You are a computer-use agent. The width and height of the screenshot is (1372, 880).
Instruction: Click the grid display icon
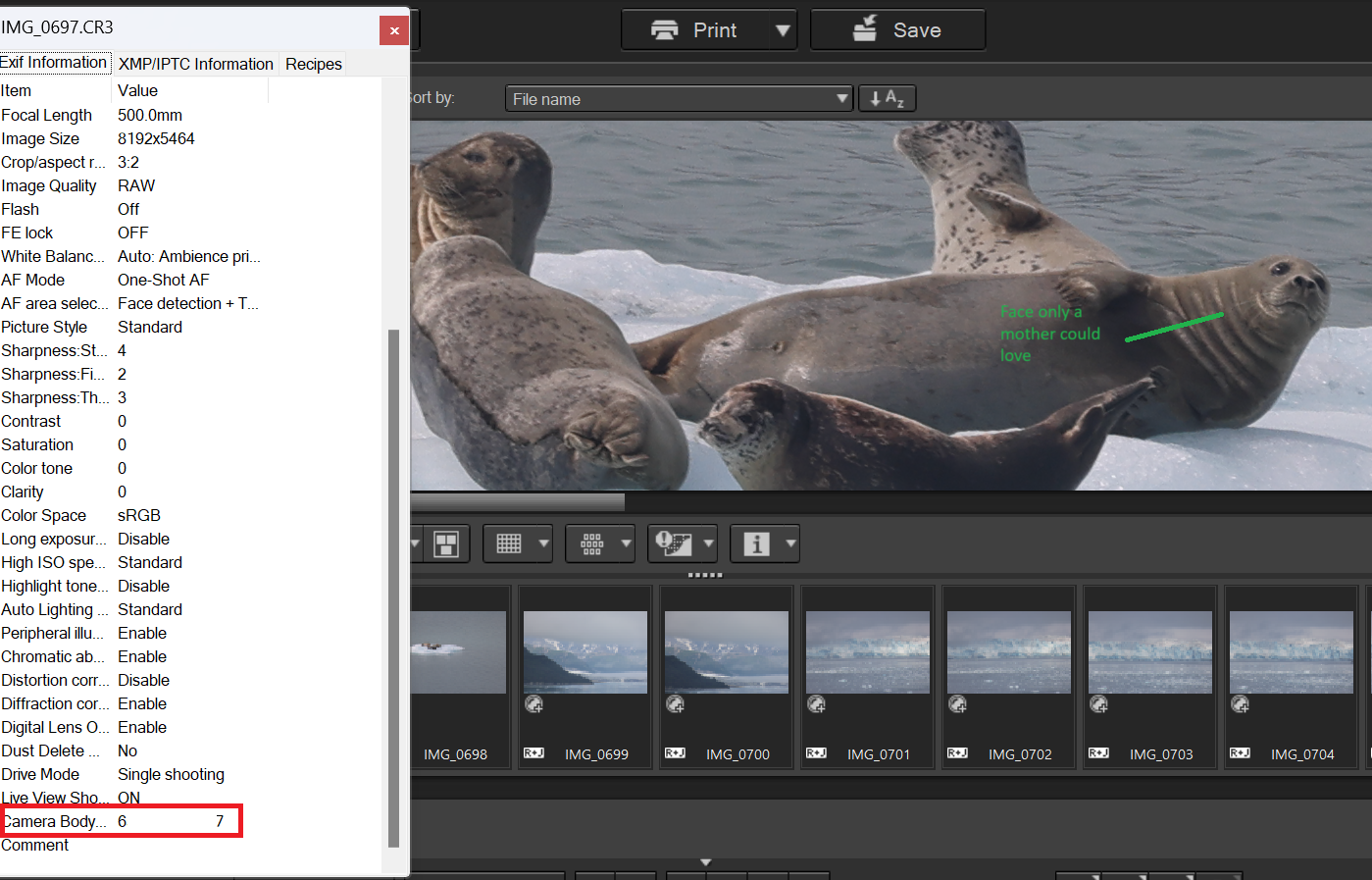508,544
